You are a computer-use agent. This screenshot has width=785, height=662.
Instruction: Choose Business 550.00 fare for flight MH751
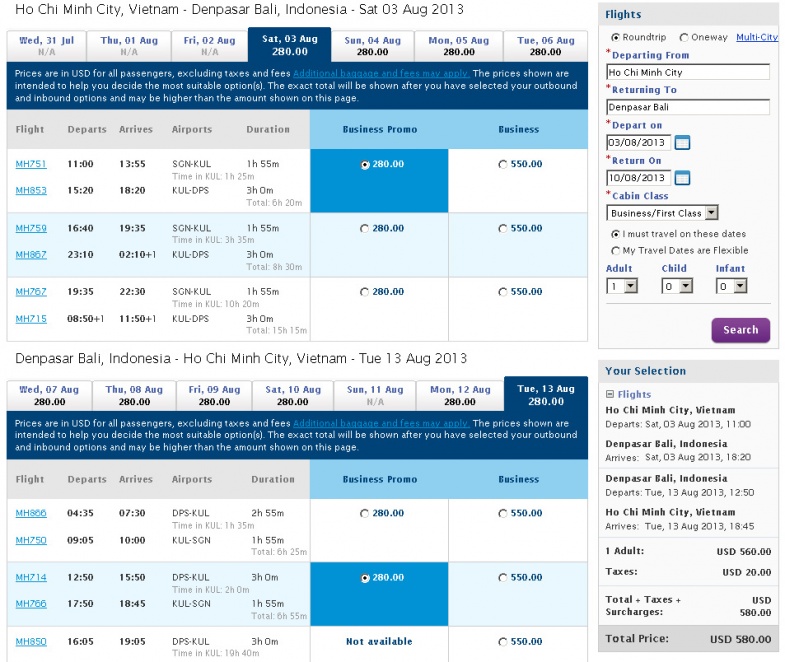(503, 165)
